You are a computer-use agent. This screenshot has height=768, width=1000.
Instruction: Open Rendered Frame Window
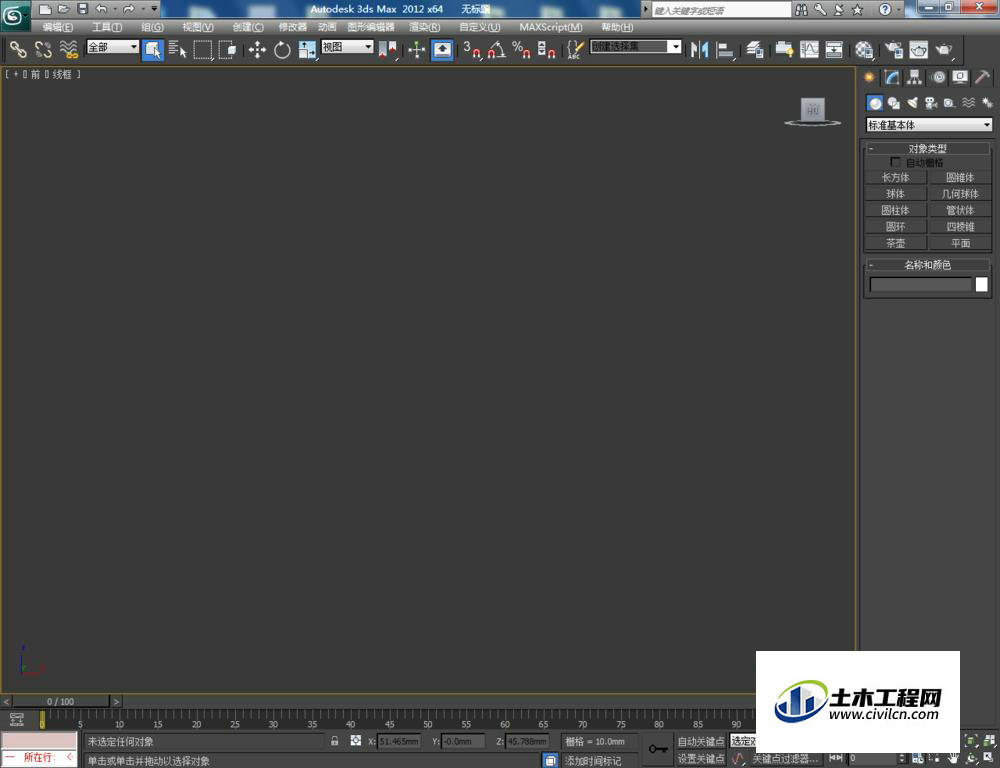point(918,49)
